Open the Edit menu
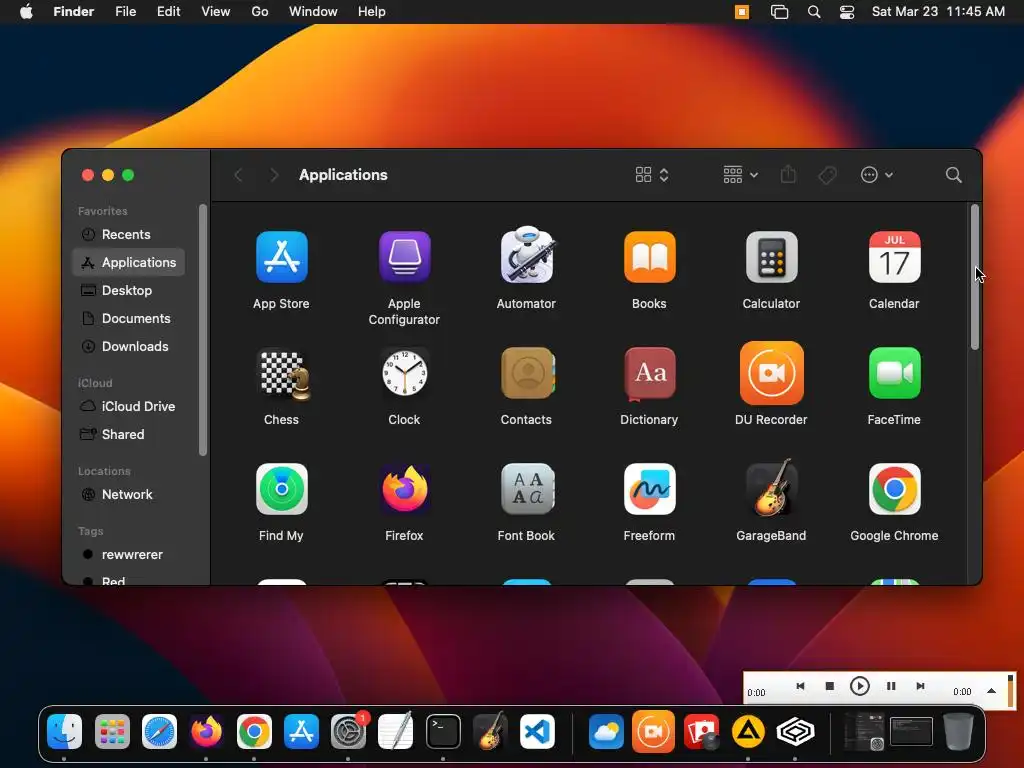The height and width of the screenshot is (768, 1024). pos(168,12)
